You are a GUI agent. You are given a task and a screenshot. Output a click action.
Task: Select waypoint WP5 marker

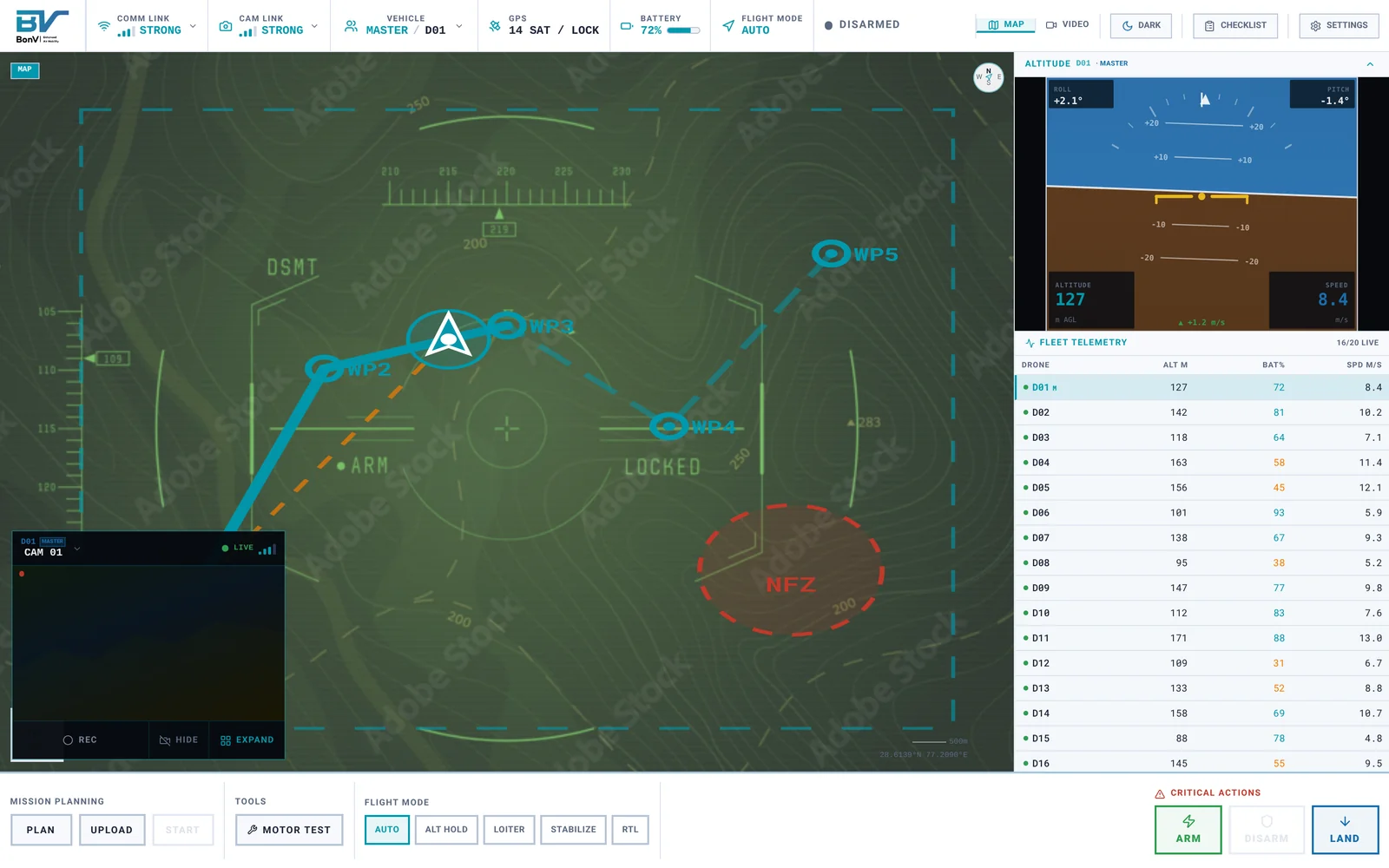coord(832,253)
